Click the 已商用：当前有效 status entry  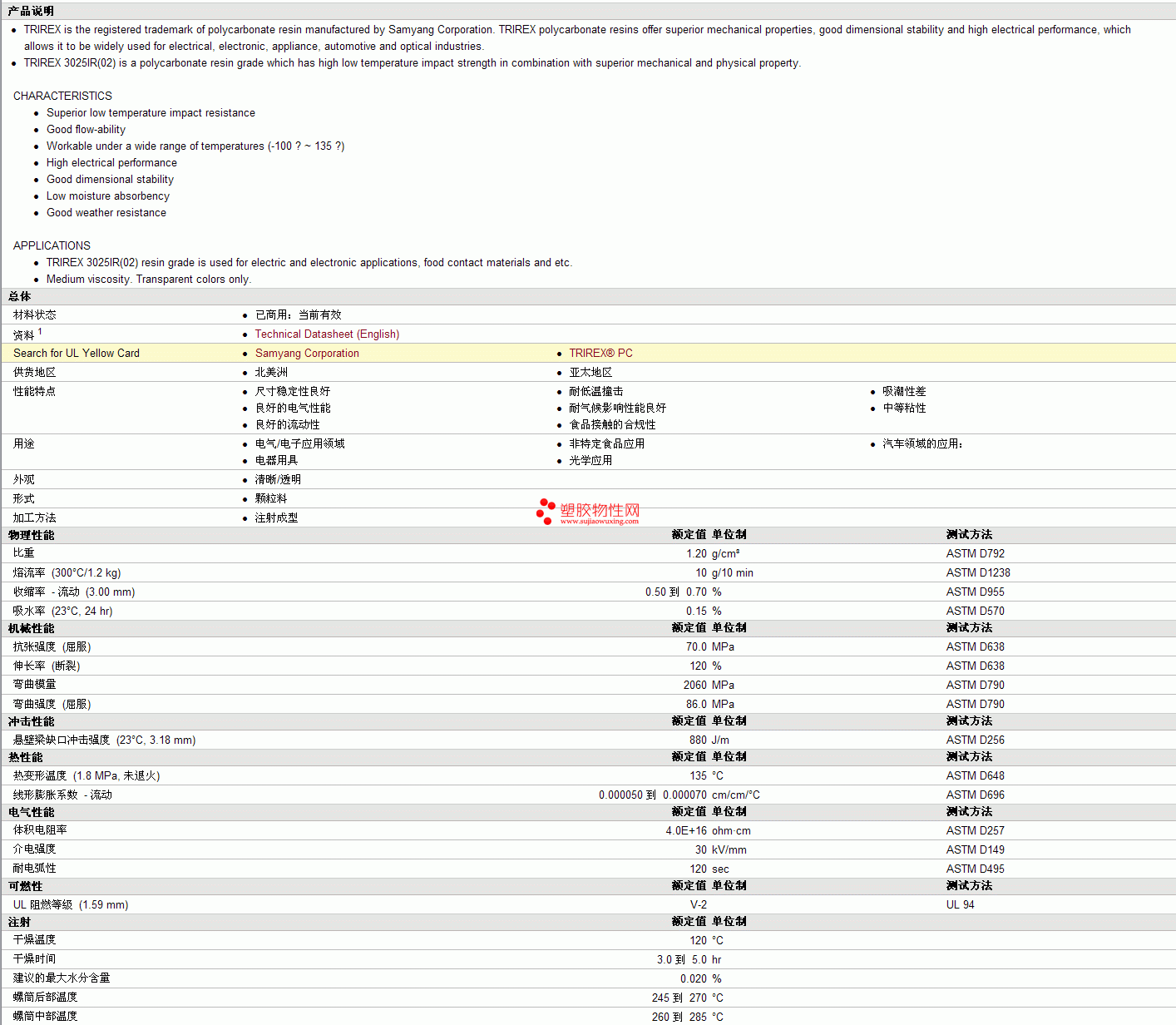tap(298, 314)
